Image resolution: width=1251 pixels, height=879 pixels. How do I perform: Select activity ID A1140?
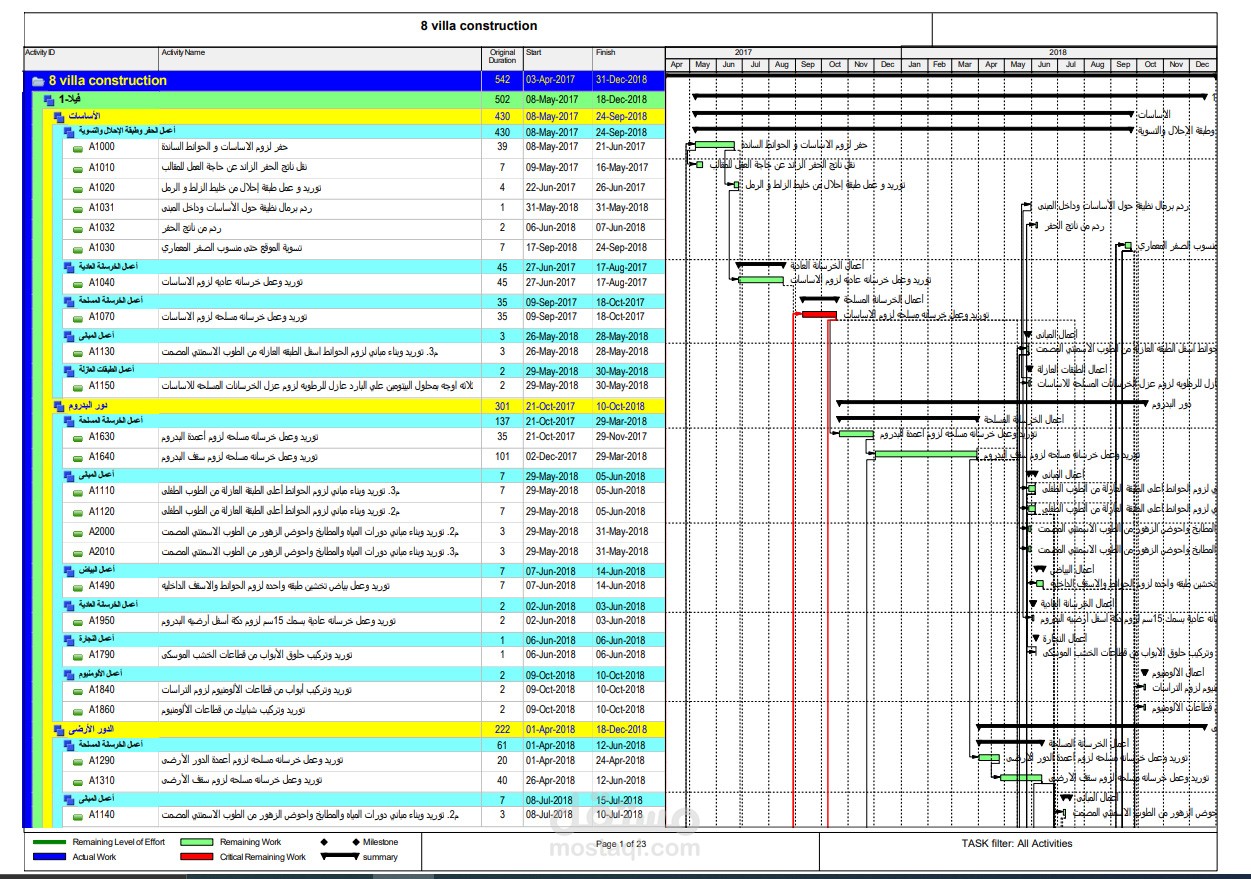(x=101, y=816)
